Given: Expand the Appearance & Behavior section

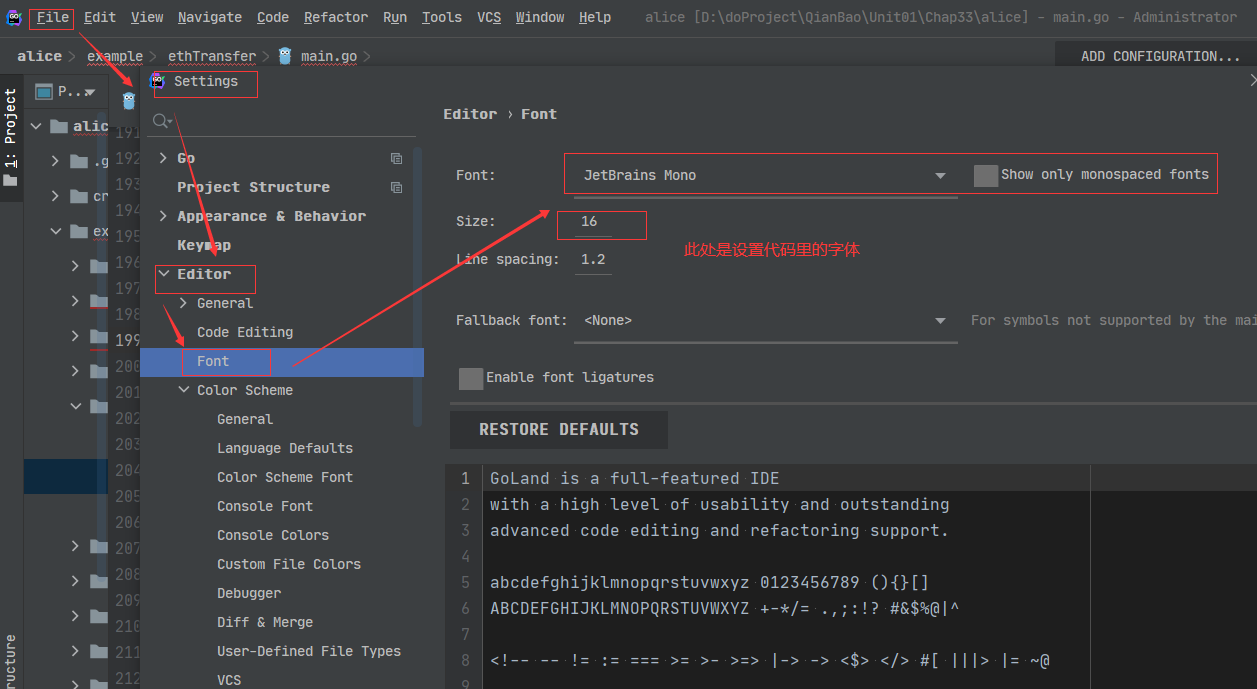Looking at the screenshot, I should click(164, 216).
